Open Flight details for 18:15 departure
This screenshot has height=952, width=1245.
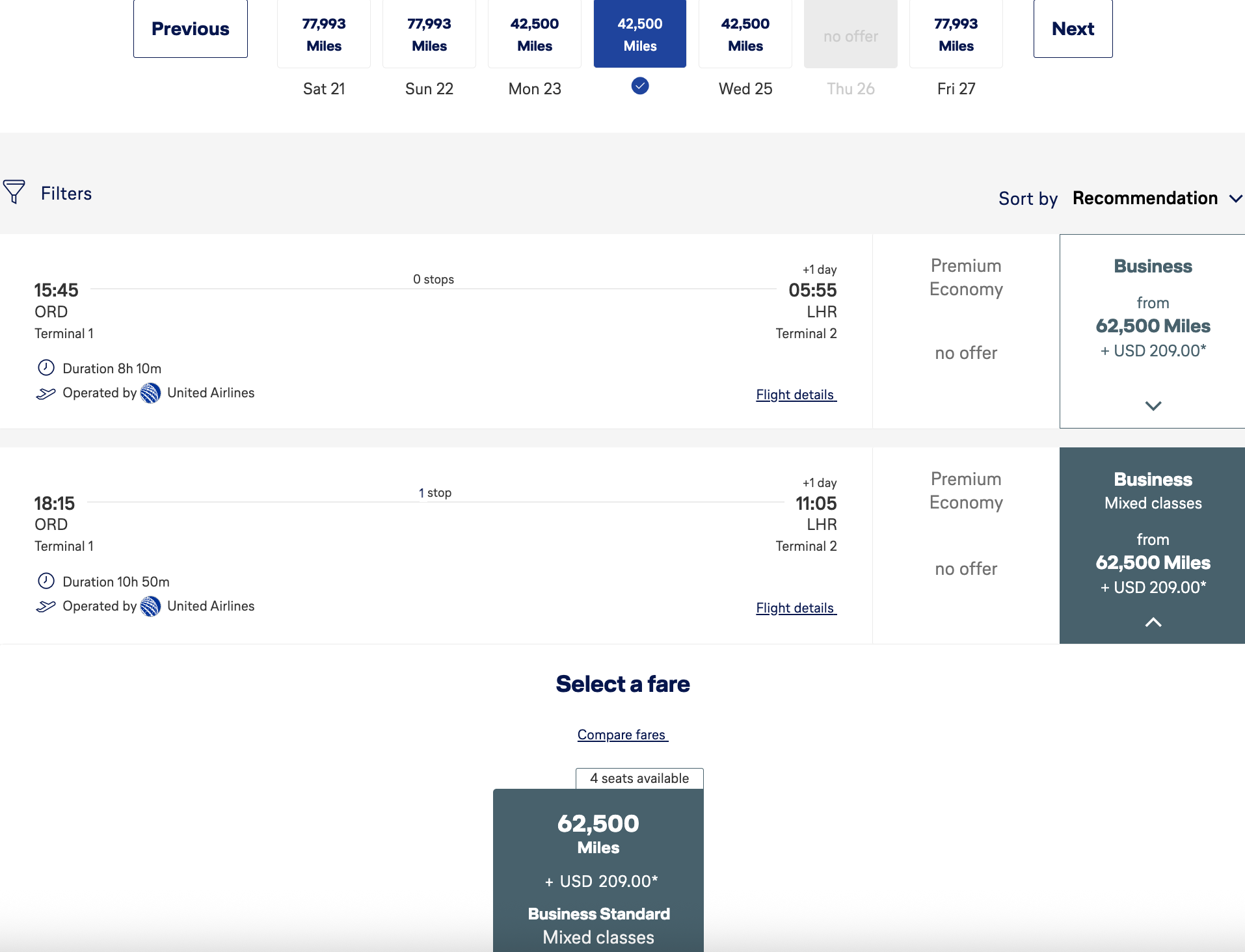tap(796, 608)
